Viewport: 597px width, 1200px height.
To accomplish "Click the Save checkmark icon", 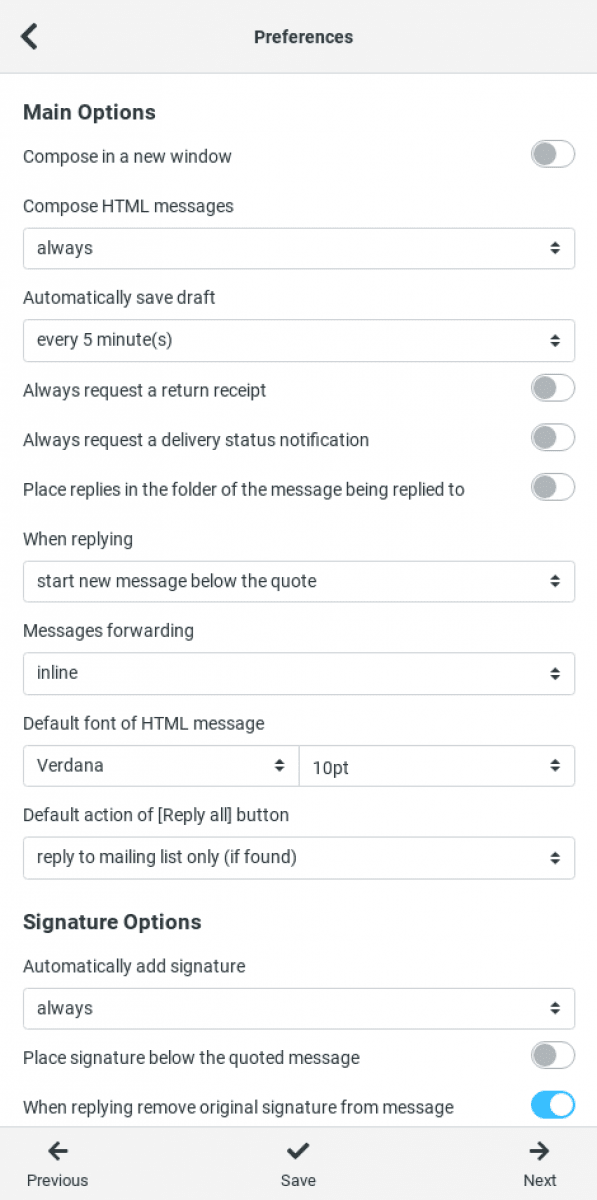I will point(298,1150).
